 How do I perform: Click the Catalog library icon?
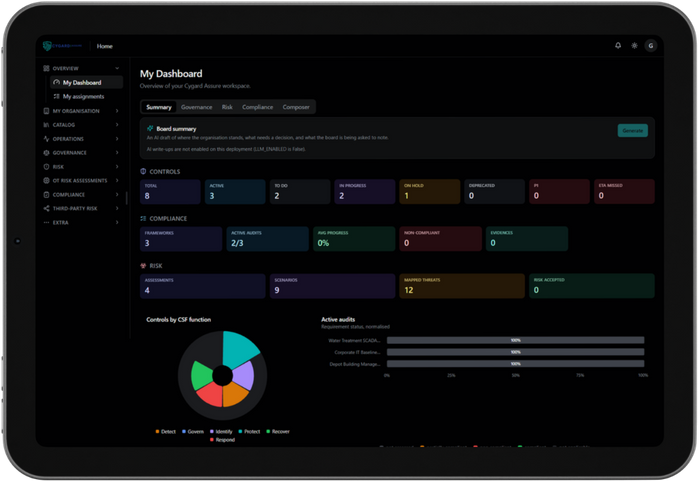(46, 125)
